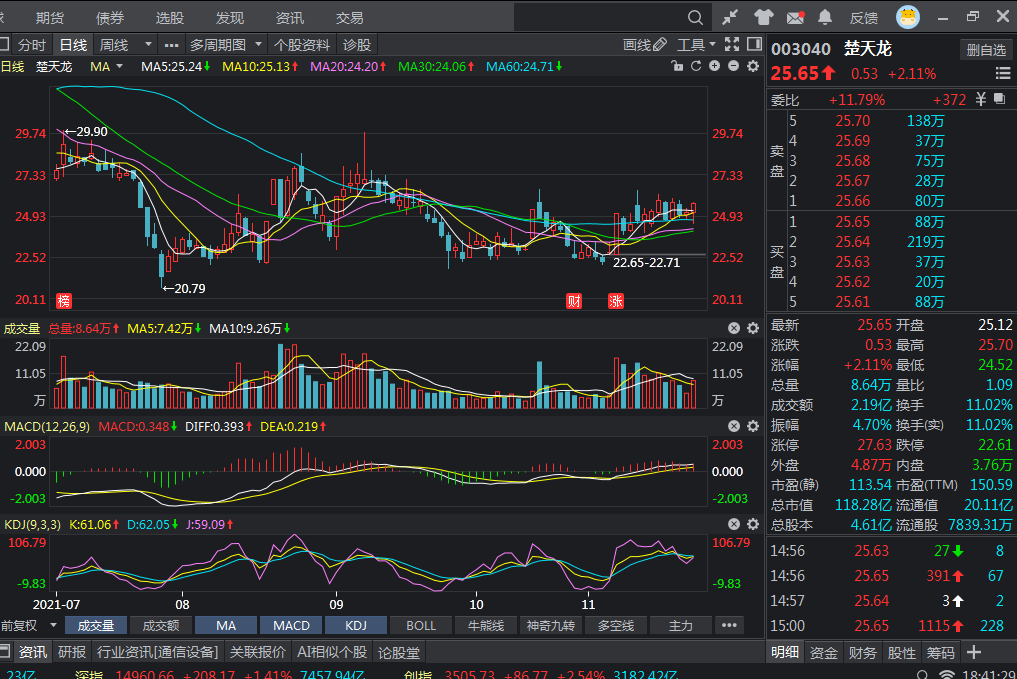Zoom out chart with minus icon
This screenshot has width=1017, height=679.
pos(733,66)
